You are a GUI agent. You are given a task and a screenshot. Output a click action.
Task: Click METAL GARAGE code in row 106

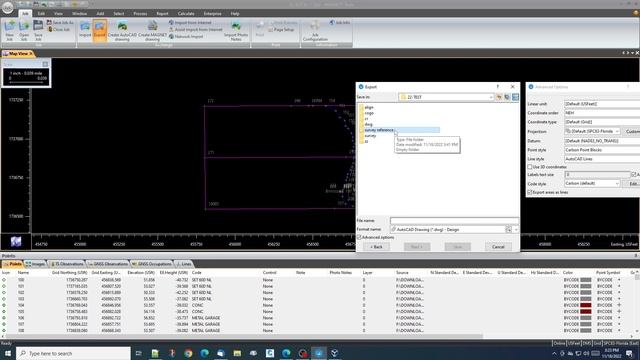pyautogui.click(x=206, y=318)
